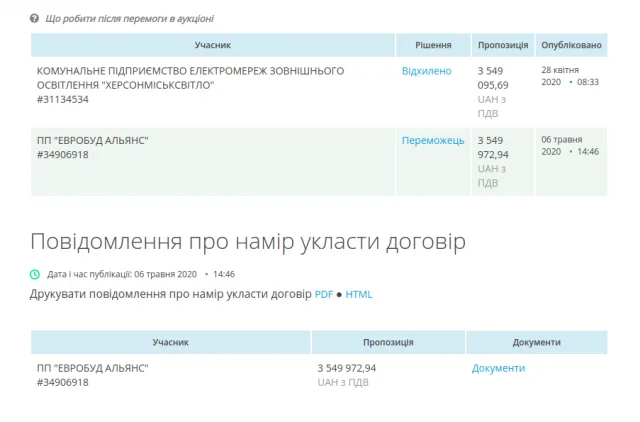Image resolution: width=640 pixels, height=422 pixels.
Task: Click the green clock publication icon
Action: coord(35,274)
